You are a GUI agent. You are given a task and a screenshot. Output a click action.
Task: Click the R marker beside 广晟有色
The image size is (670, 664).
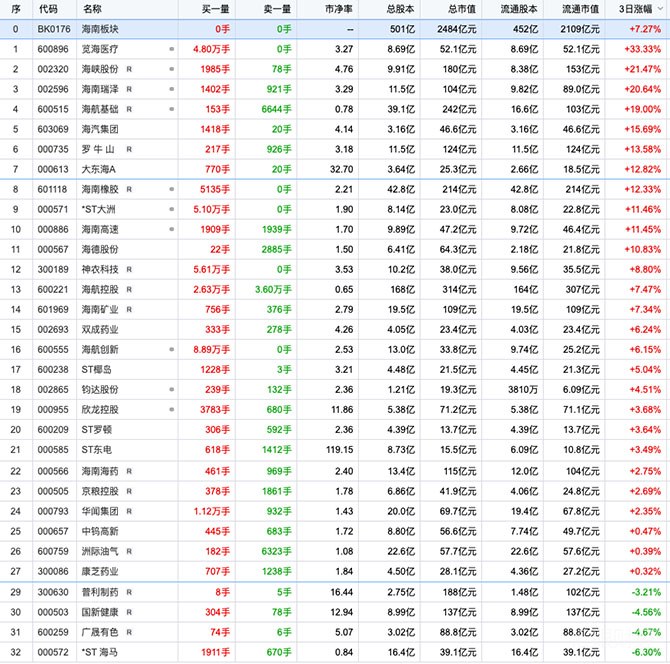pyautogui.click(x=129, y=632)
